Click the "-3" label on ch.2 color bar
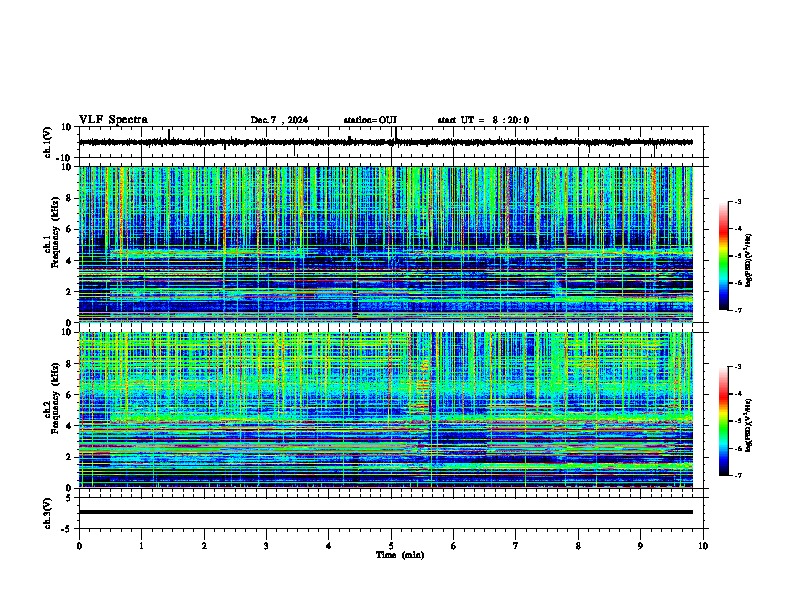The image size is (792, 612). (x=737, y=367)
